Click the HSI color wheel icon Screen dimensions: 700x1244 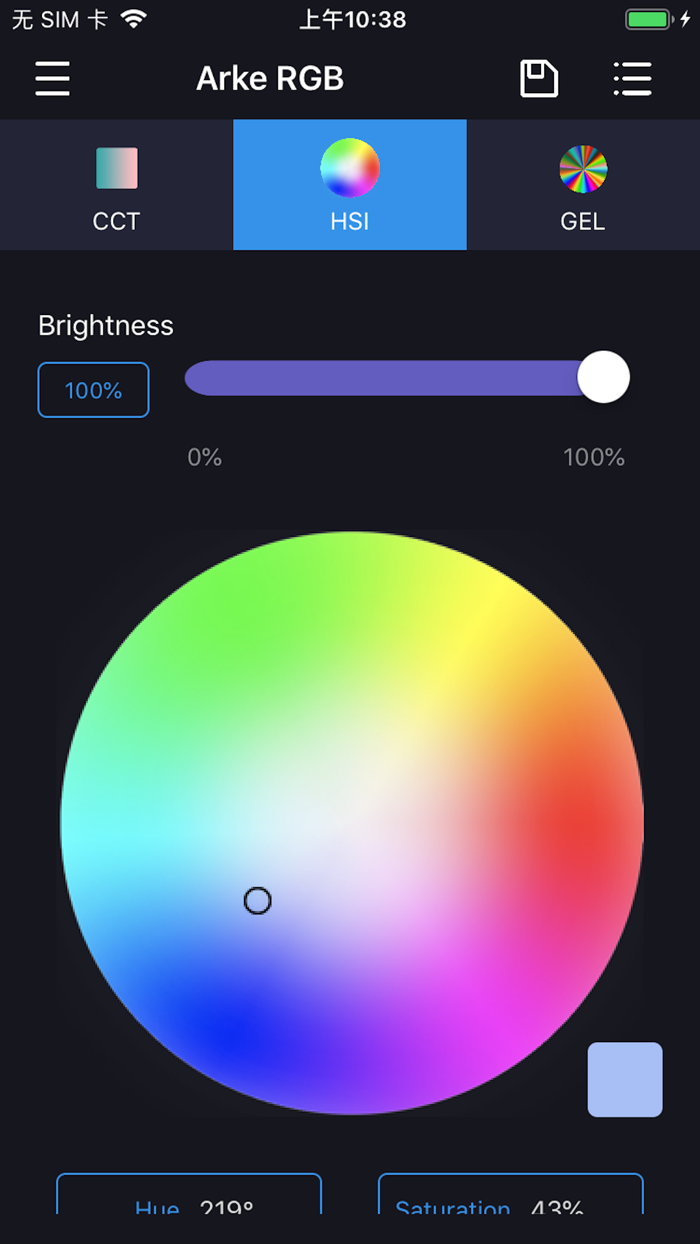[x=349, y=168]
